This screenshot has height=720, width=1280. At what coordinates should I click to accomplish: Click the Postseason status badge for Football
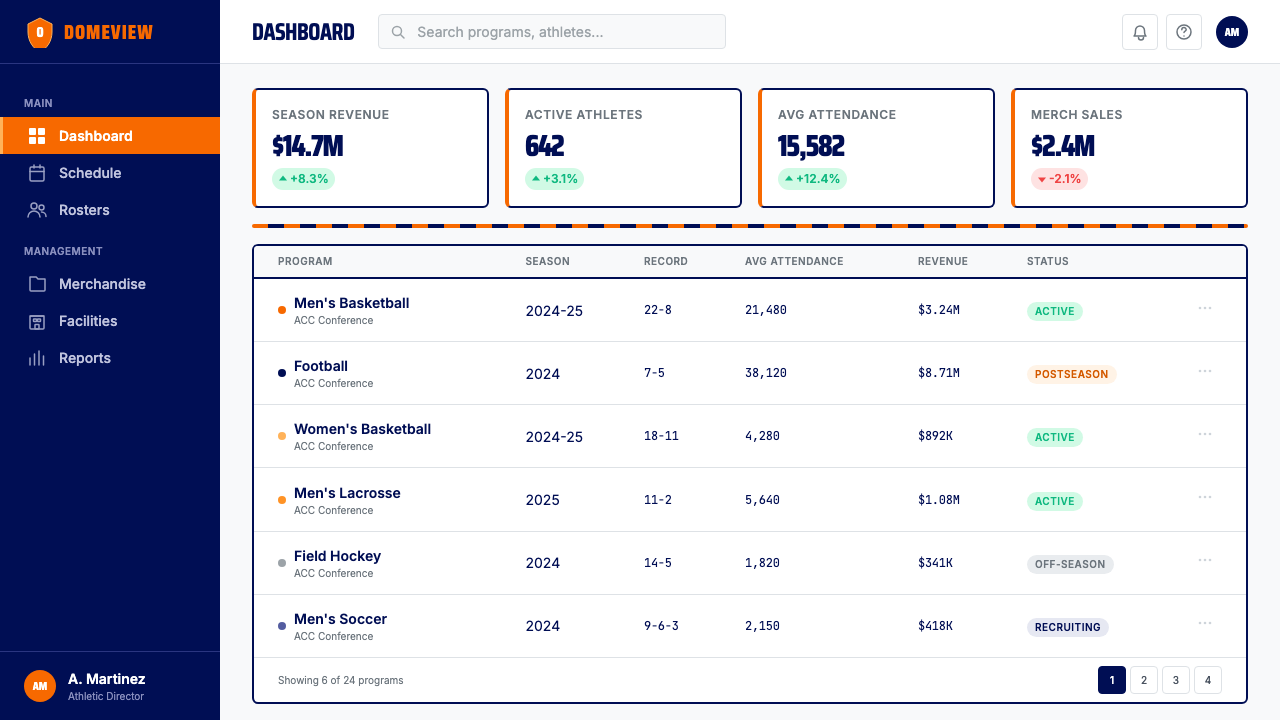point(1071,374)
